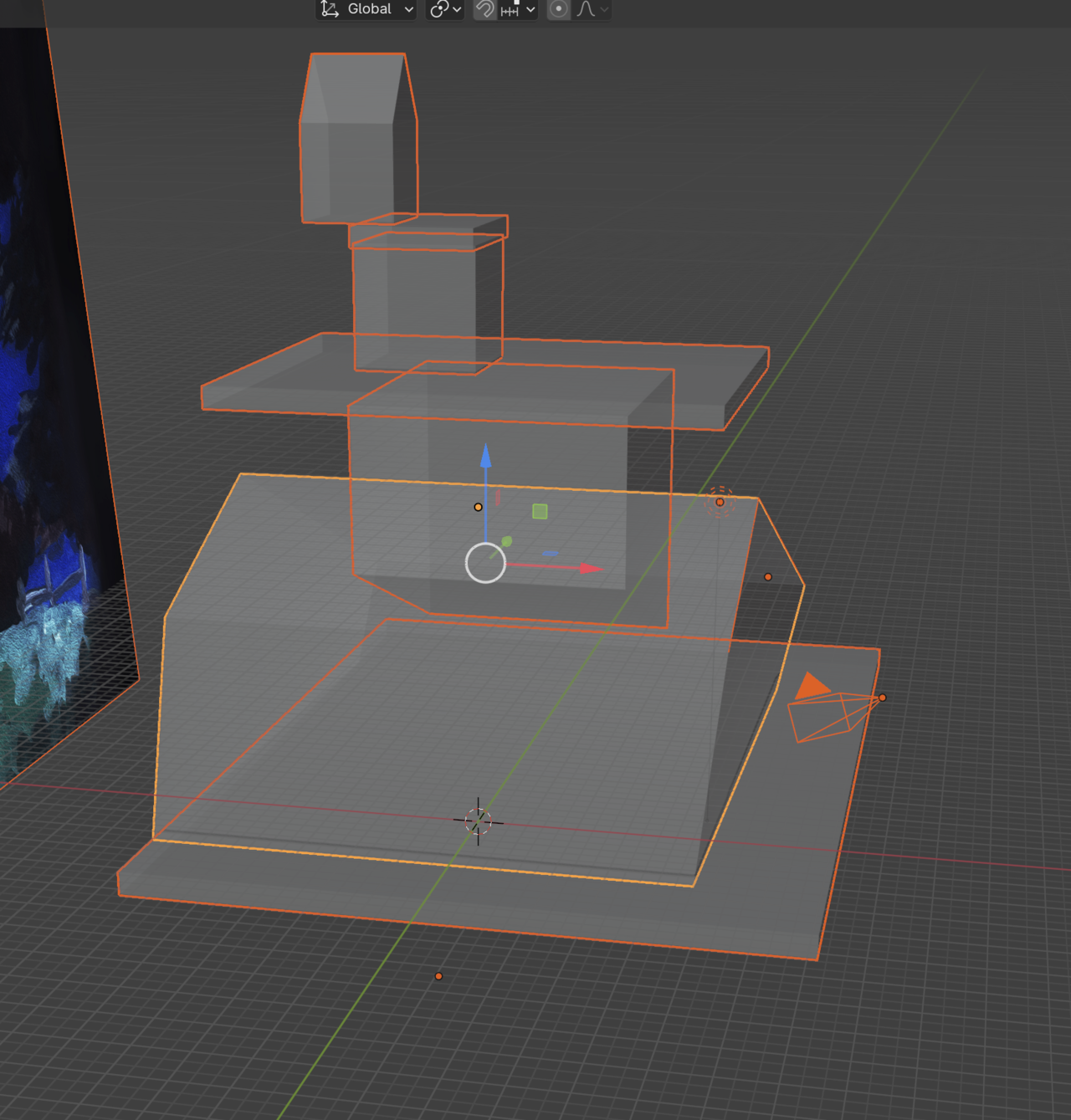1071x1120 pixels.
Task: Toggle snapping with the magnet icon
Action: point(484,9)
